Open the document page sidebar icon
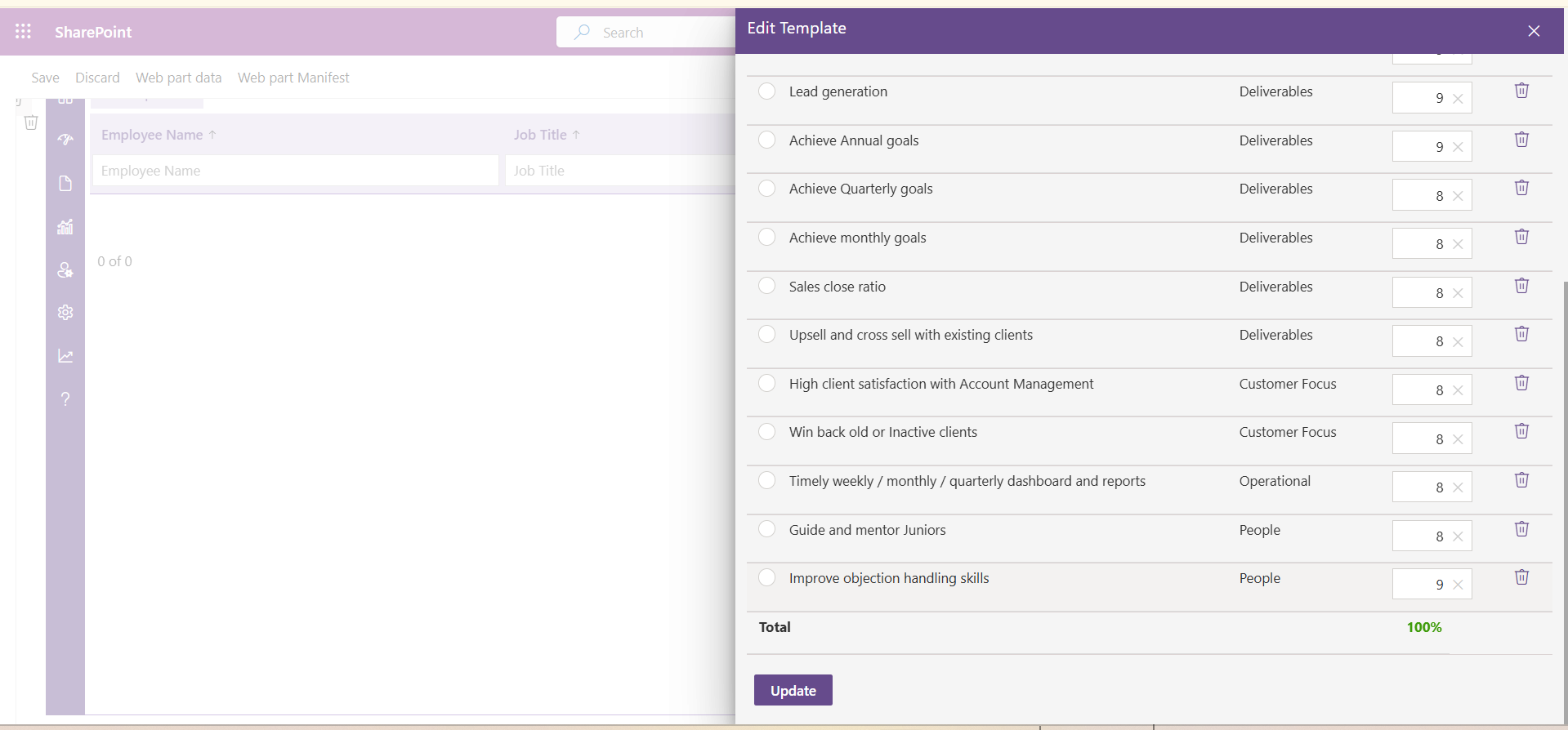The height and width of the screenshot is (730, 1568). coord(65,183)
